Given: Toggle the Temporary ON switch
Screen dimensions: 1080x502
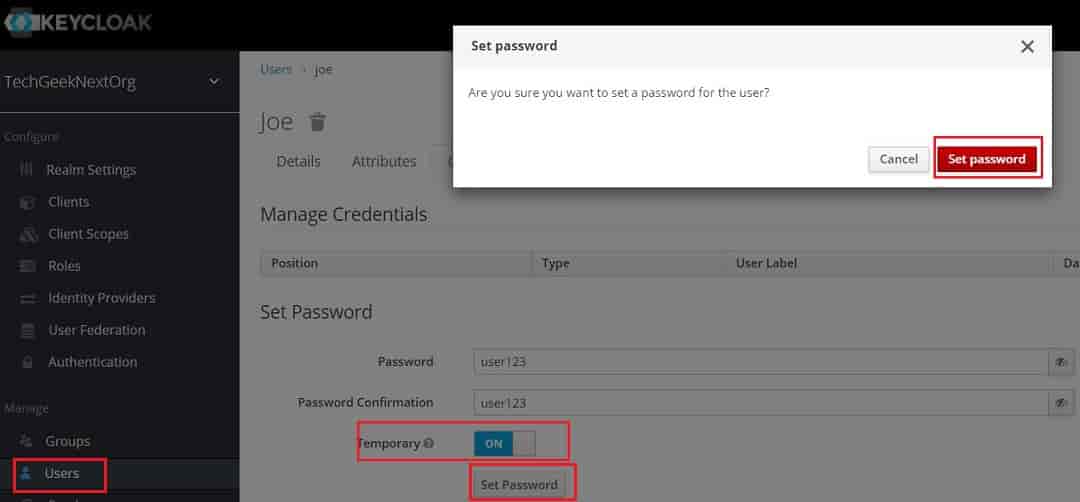Looking at the screenshot, I should coord(504,444).
